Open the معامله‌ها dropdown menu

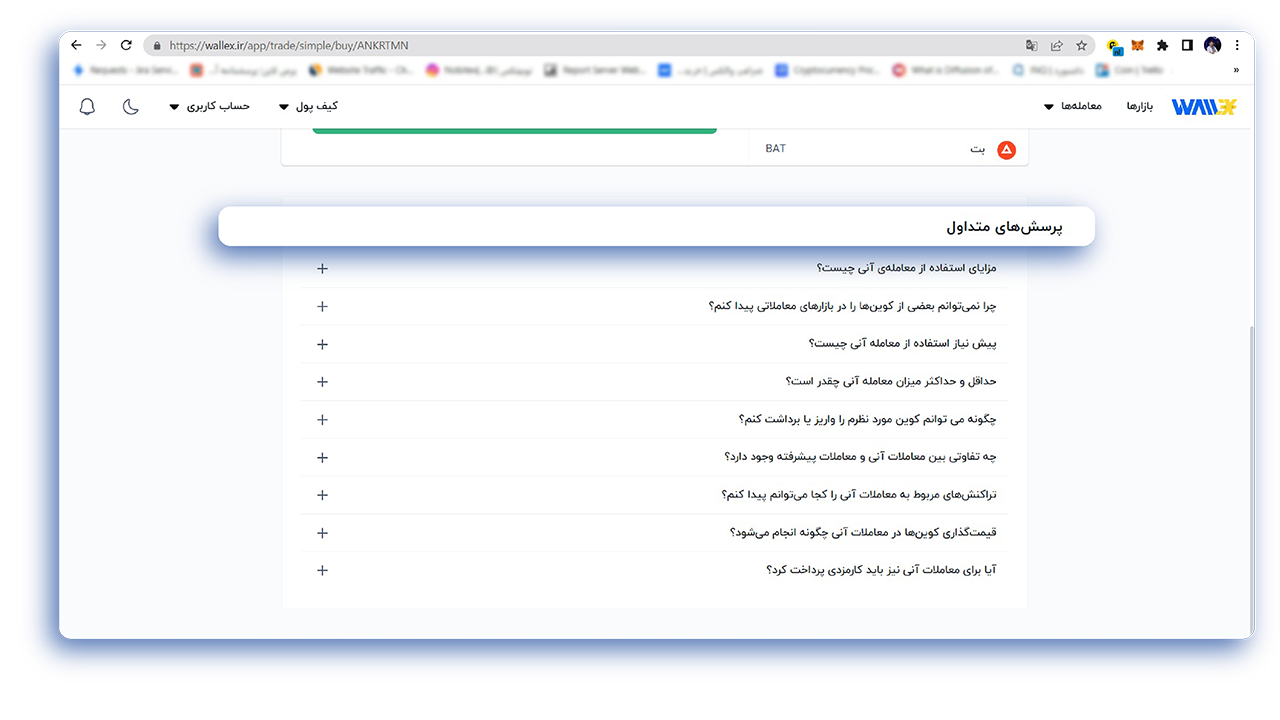point(1073,106)
